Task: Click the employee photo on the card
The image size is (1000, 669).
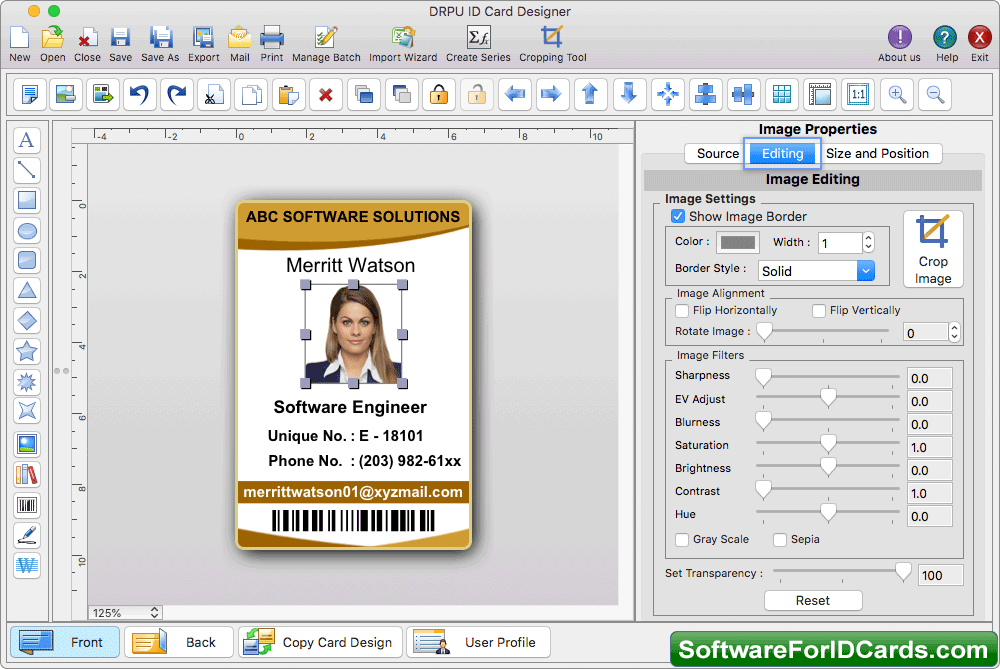Action: 353,334
